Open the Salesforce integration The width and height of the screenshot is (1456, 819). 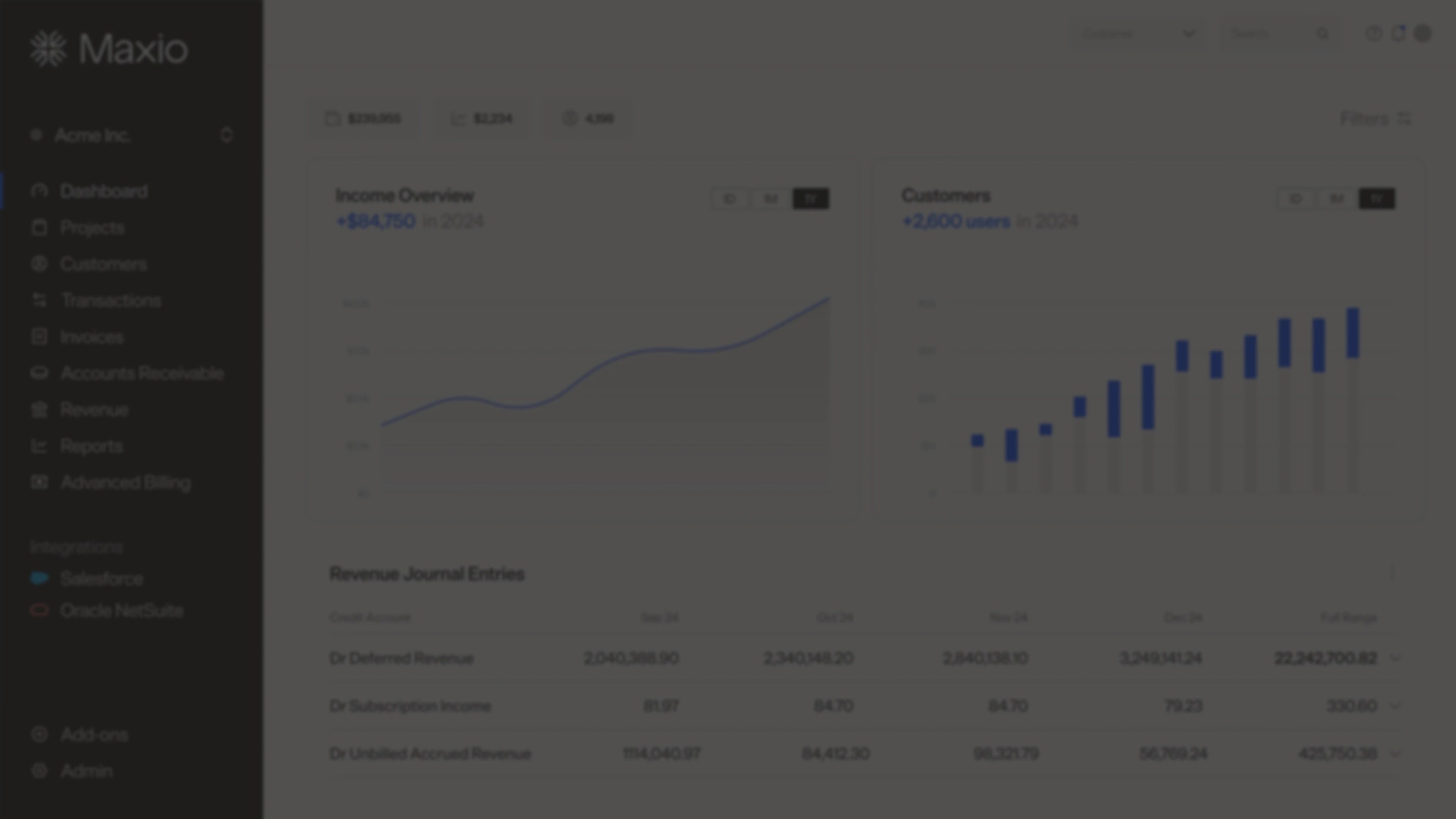point(101,579)
